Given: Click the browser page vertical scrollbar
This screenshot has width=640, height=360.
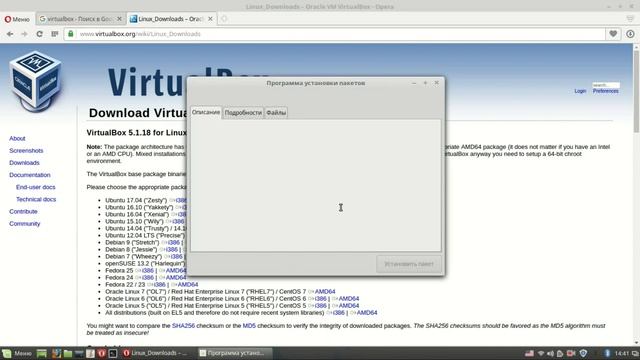Looking at the screenshot, I should pyautogui.click(x=636, y=91).
